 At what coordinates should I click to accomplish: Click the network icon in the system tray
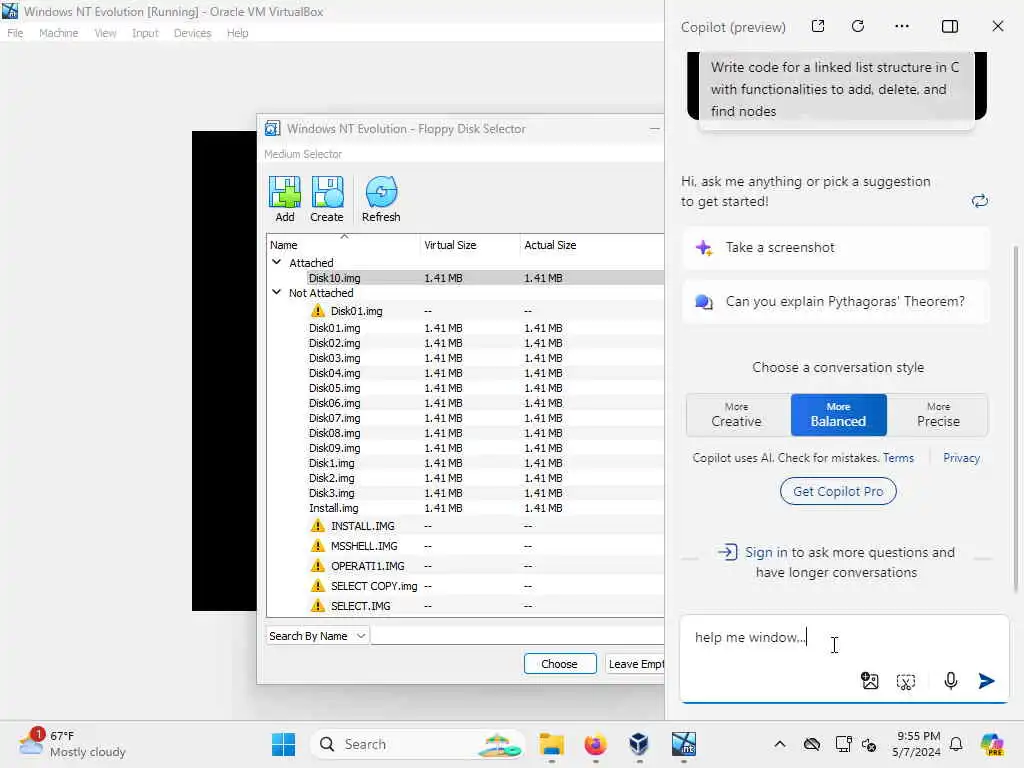click(x=843, y=744)
